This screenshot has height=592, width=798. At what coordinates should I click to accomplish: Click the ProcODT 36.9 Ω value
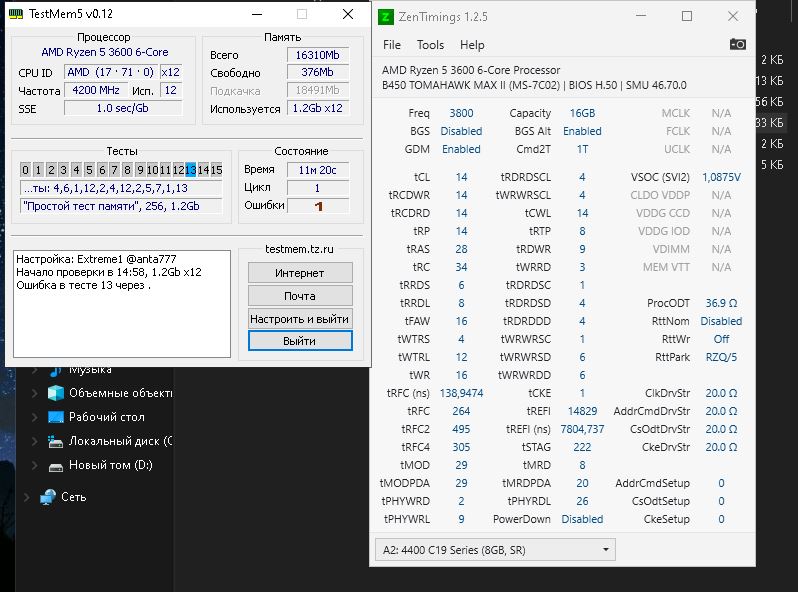tap(721, 303)
